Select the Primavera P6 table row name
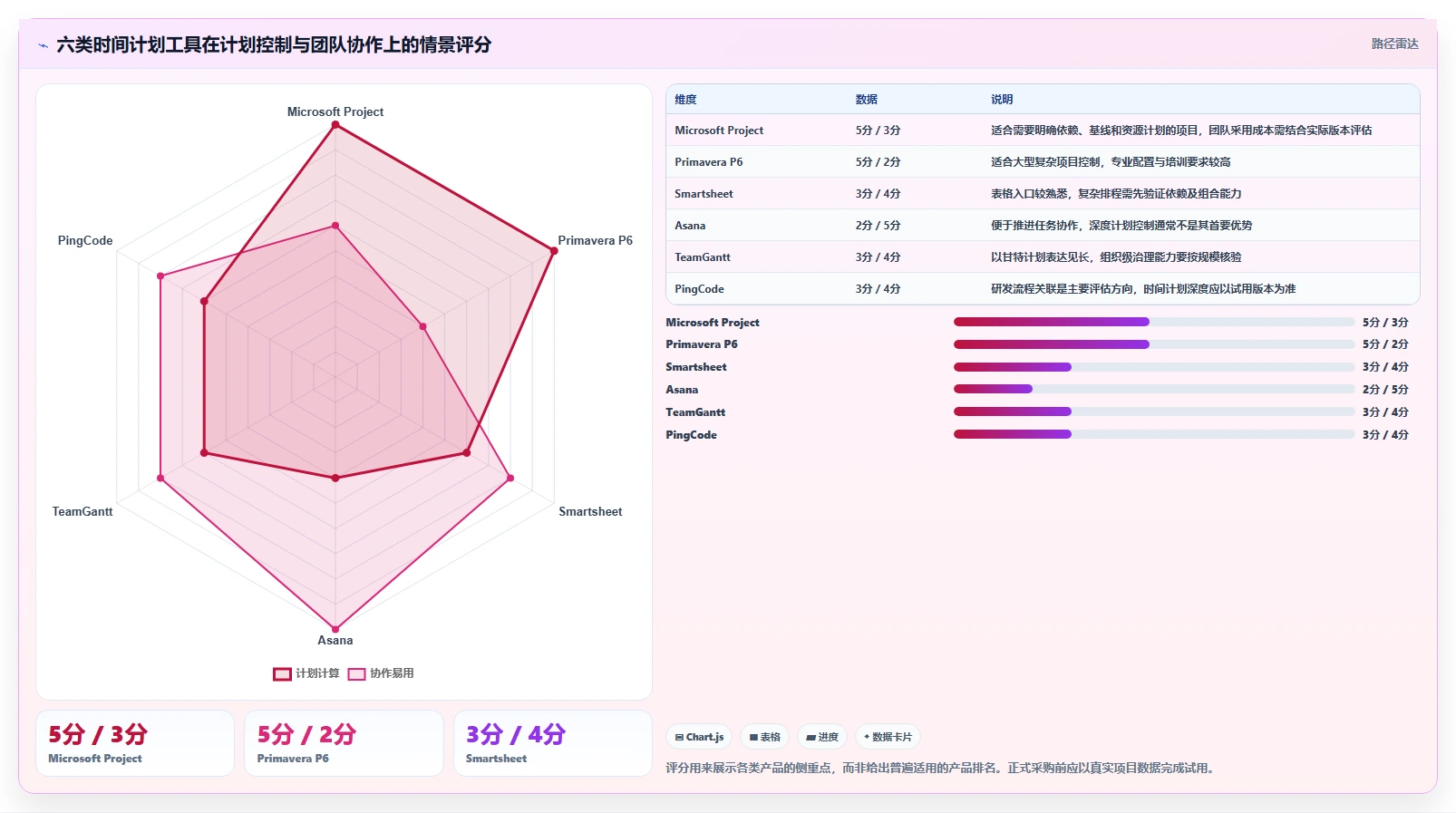The height and width of the screenshot is (813, 1456). tap(709, 162)
